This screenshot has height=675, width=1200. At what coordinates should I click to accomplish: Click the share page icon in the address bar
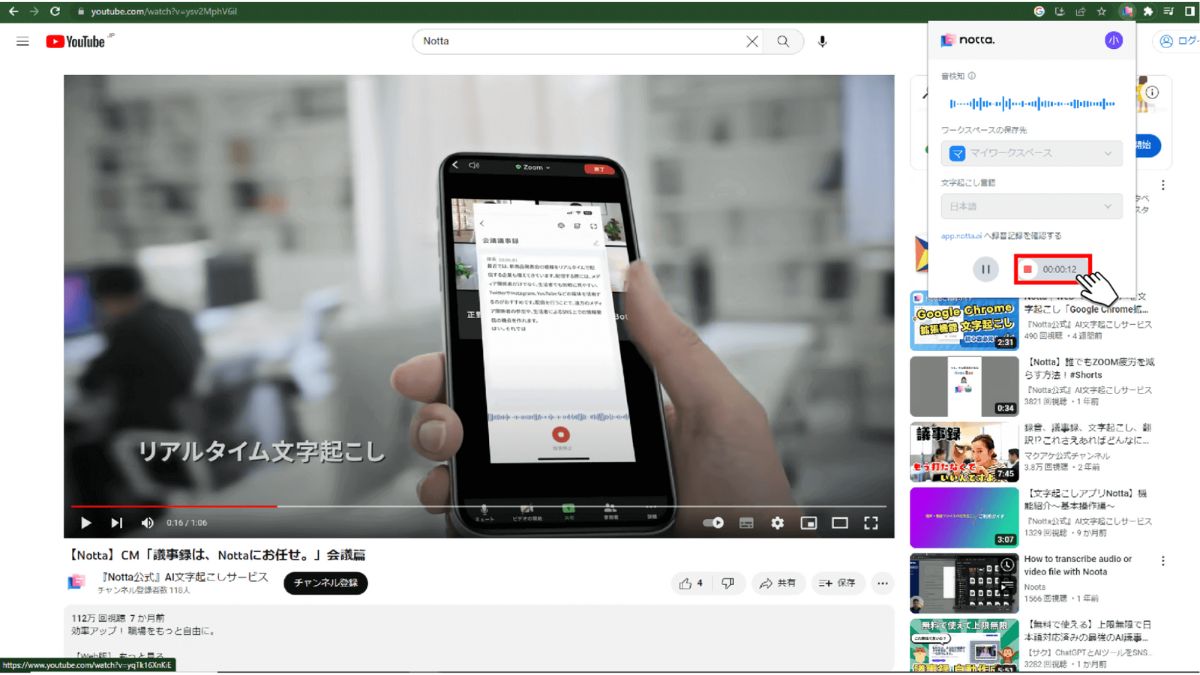tap(1080, 11)
